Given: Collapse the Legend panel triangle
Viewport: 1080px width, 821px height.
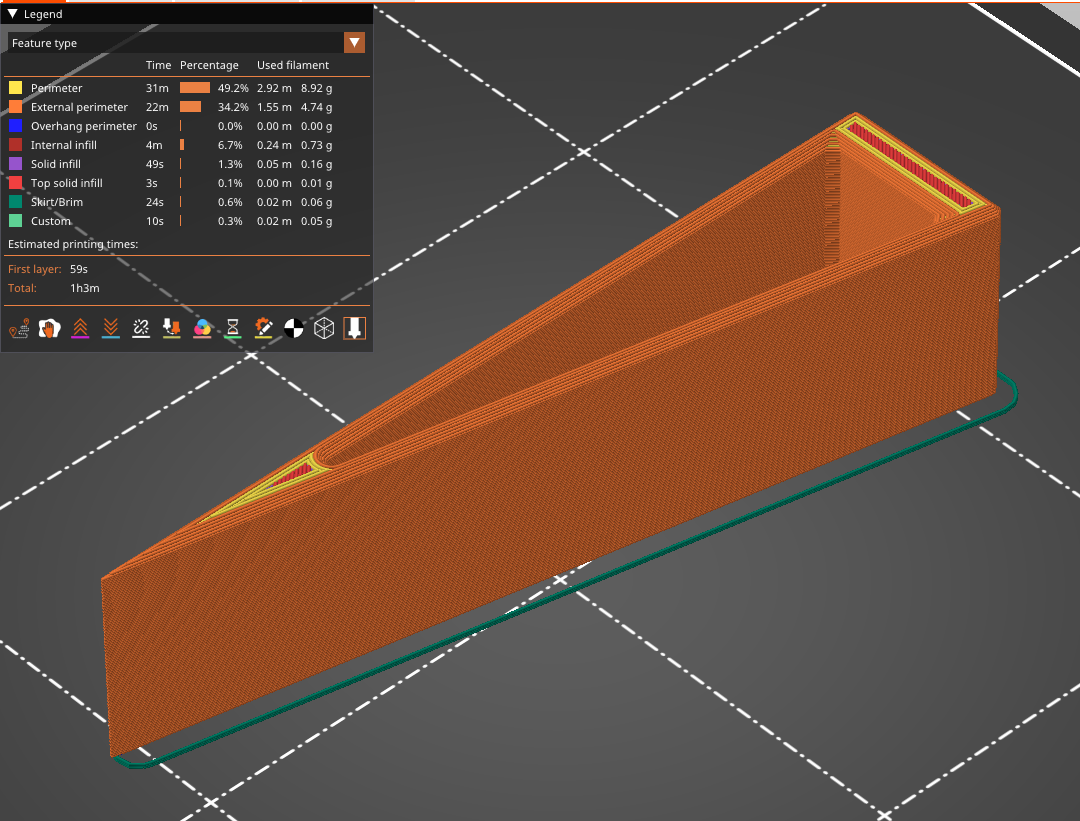Looking at the screenshot, I should pos(12,14).
